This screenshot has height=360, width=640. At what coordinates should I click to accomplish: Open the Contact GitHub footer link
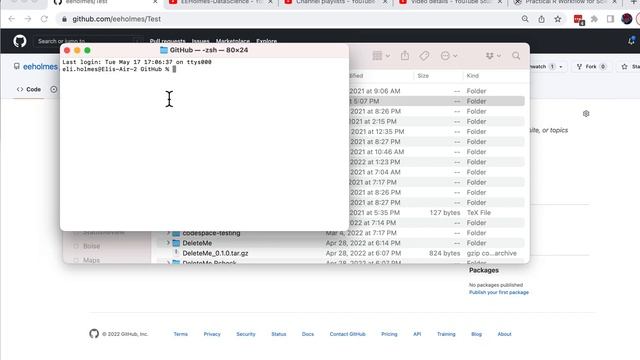point(347,334)
